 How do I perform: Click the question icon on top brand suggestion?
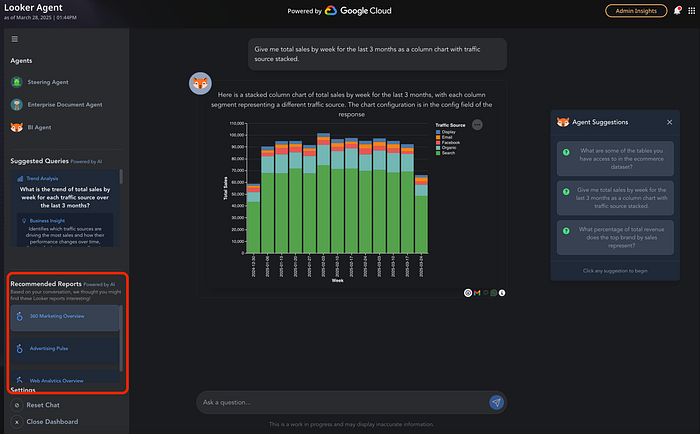click(566, 231)
